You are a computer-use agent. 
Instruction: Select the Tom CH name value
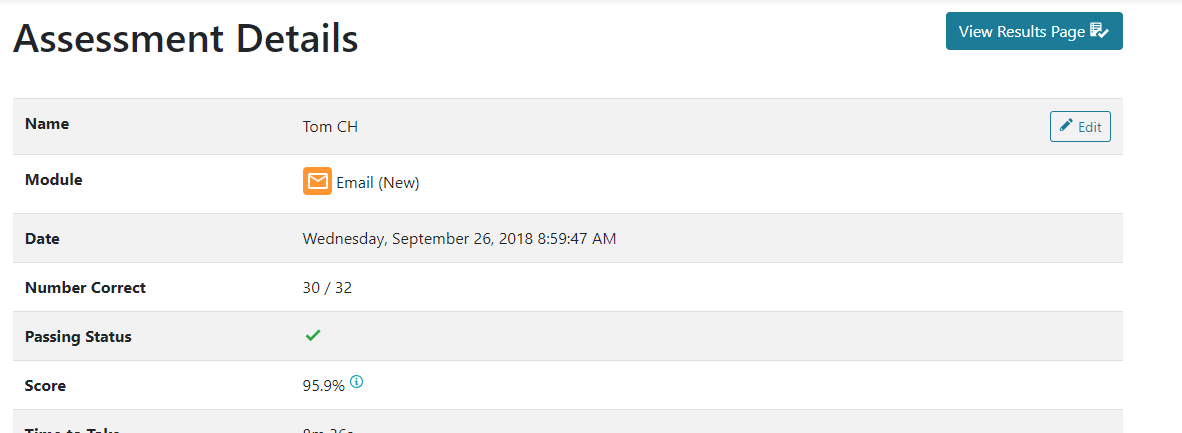330,127
